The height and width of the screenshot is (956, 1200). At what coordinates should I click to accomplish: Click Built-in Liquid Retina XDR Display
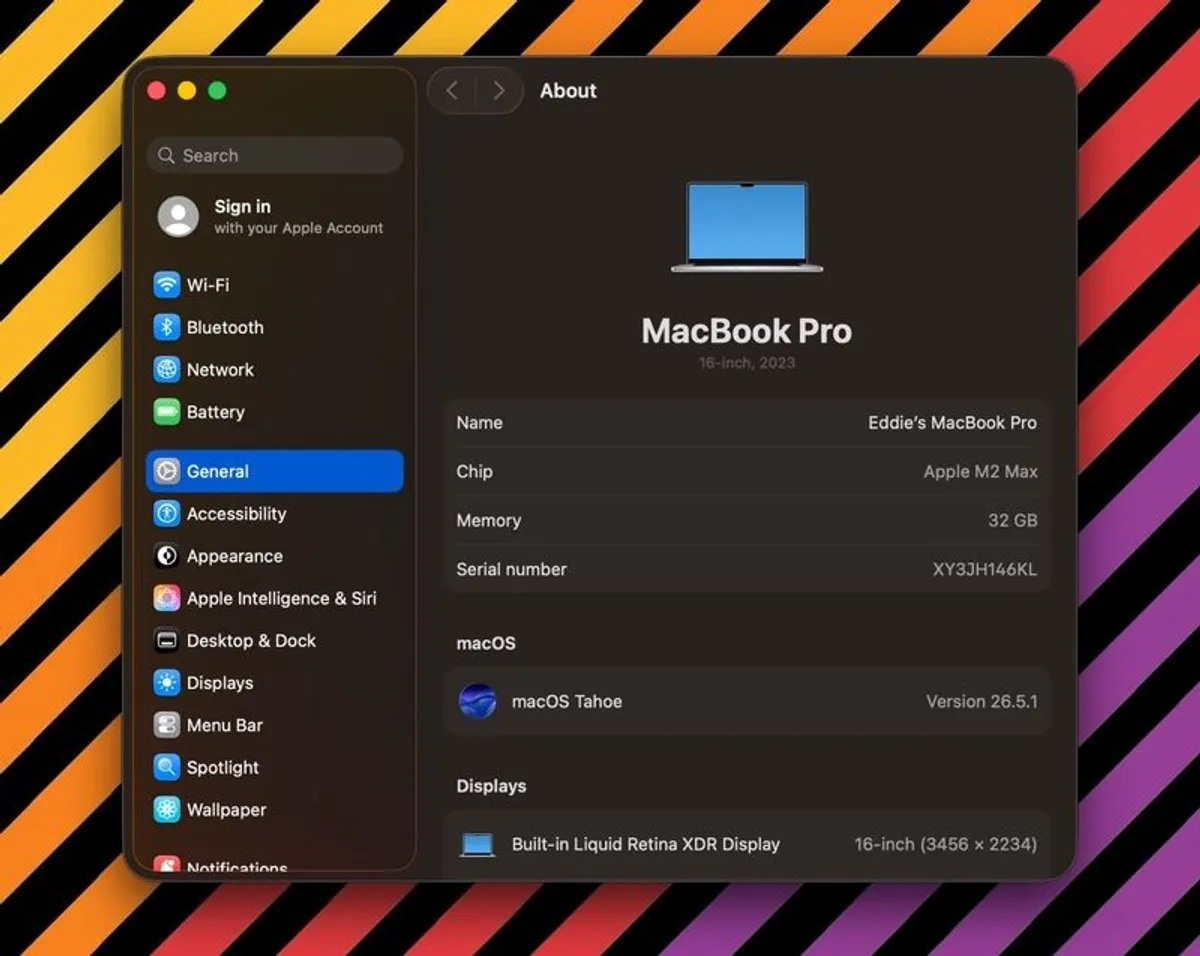pyautogui.click(x=646, y=844)
